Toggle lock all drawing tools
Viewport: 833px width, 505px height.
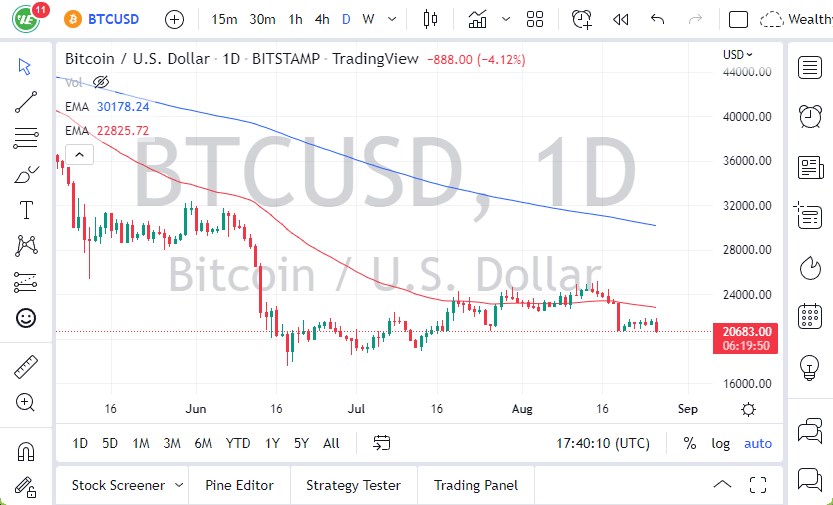click(x=25, y=486)
